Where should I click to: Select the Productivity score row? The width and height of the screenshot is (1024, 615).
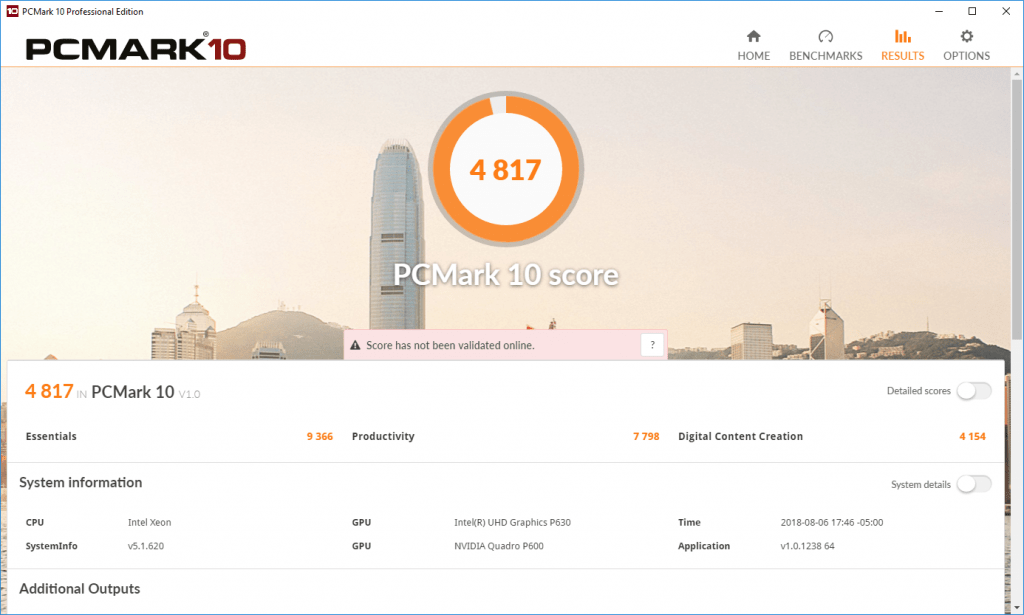505,436
